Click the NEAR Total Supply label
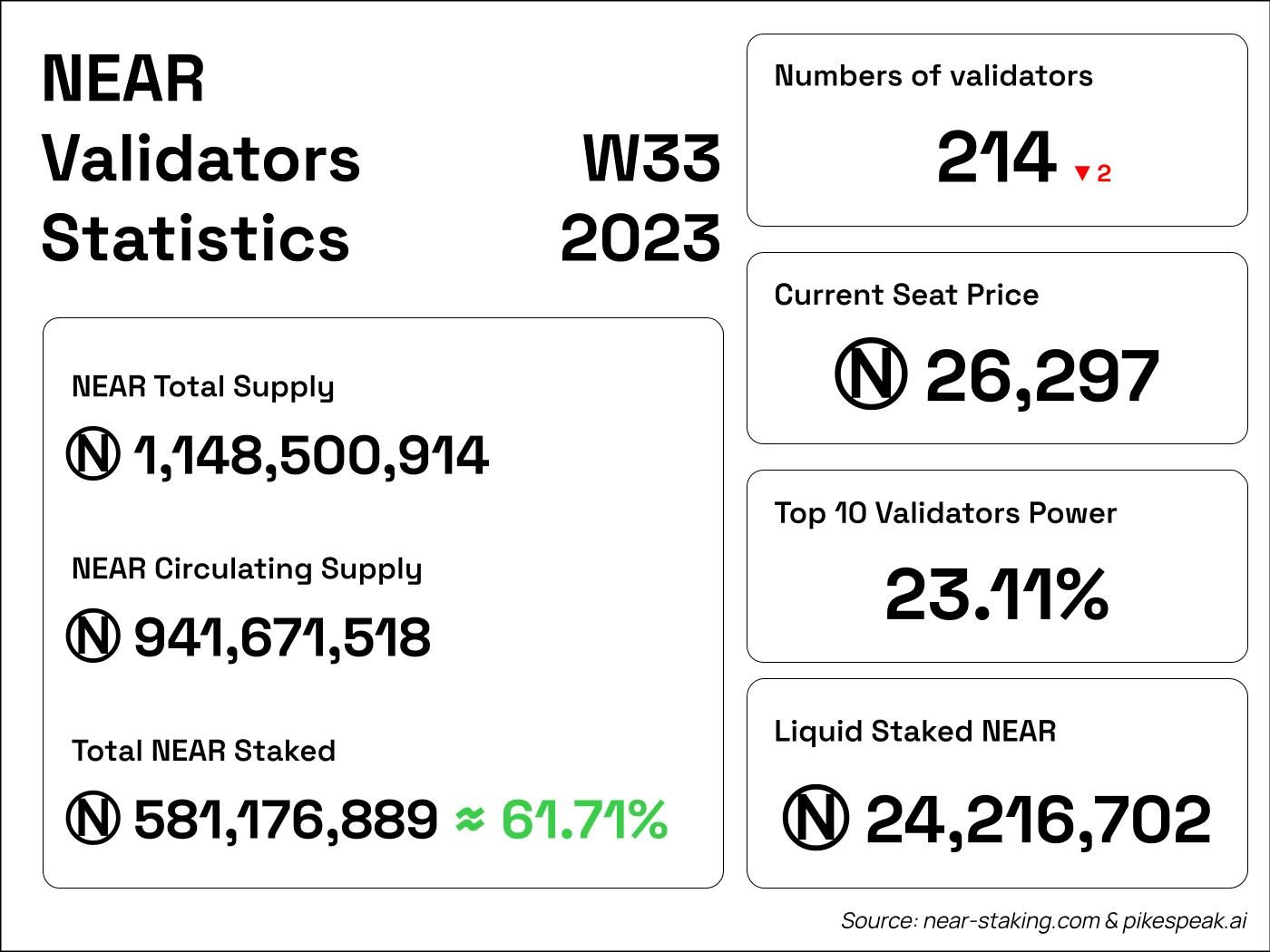The image size is (1270, 952). pyautogui.click(x=202, y=387)
